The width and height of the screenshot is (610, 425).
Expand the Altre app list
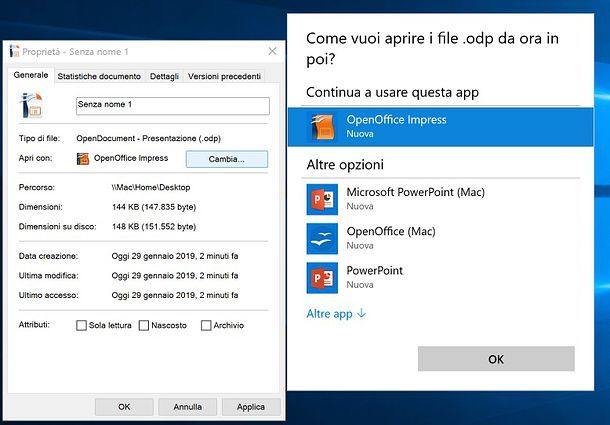click(336, 314)
